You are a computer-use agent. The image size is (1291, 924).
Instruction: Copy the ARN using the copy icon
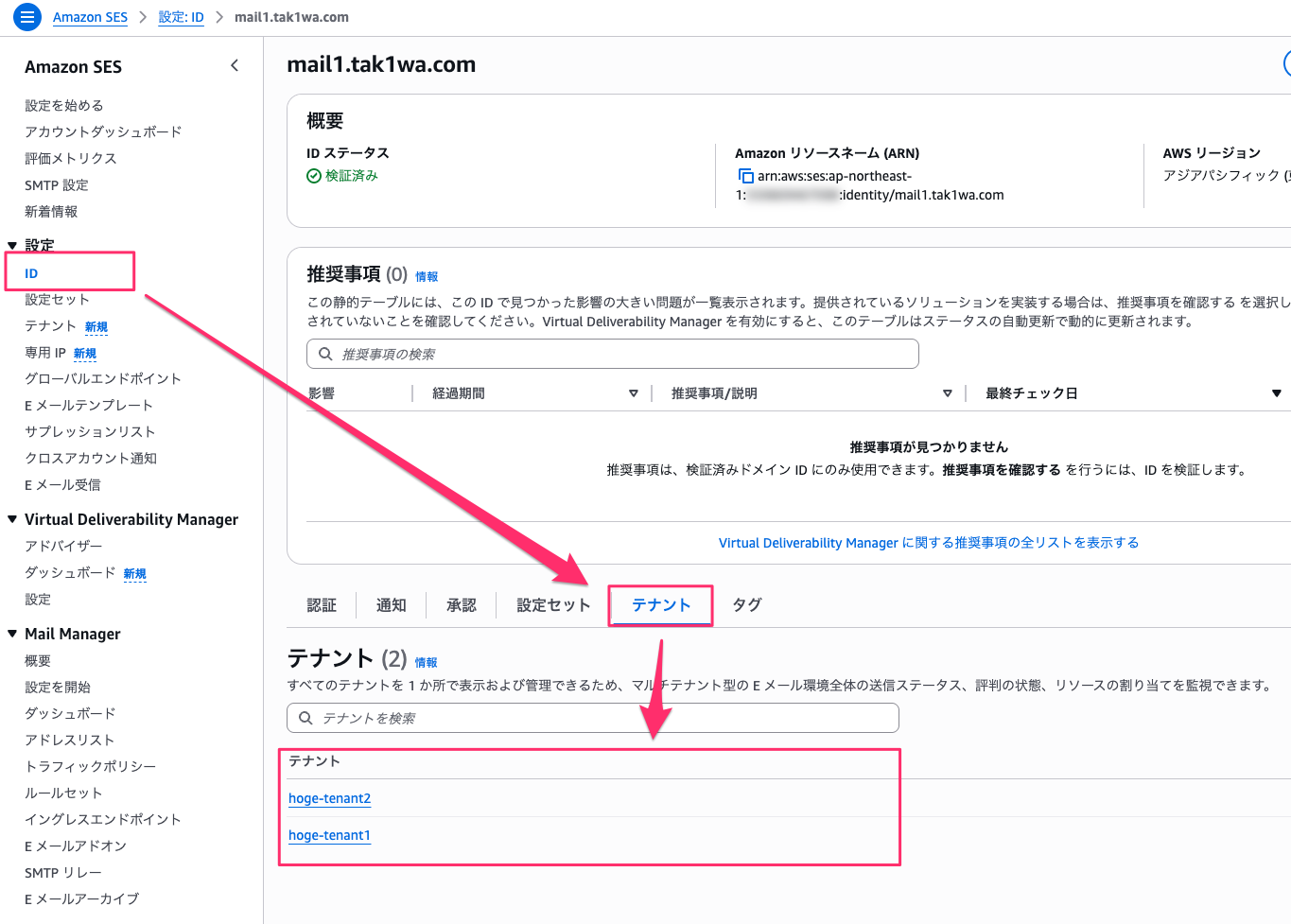point(745,176)
